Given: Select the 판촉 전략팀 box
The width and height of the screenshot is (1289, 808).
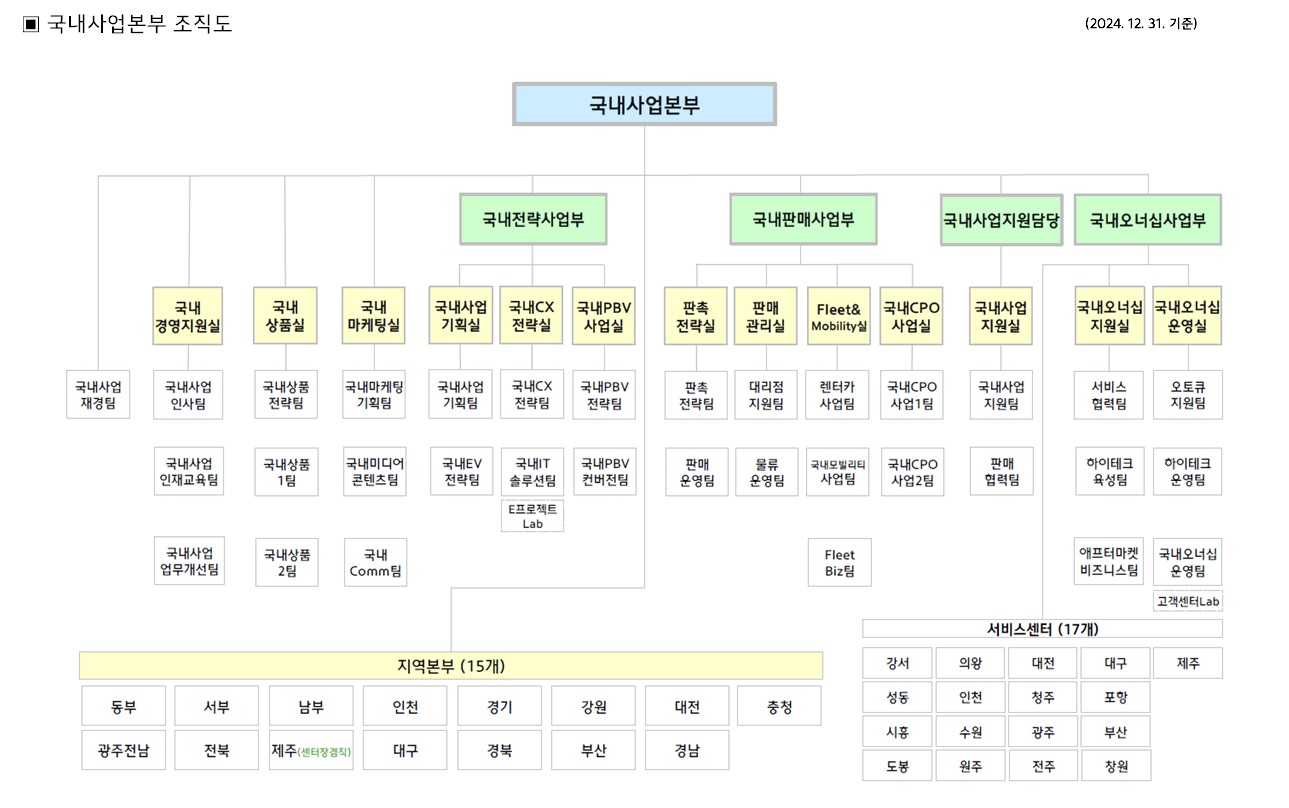Looking at the screenshot, I should [696, 395].
